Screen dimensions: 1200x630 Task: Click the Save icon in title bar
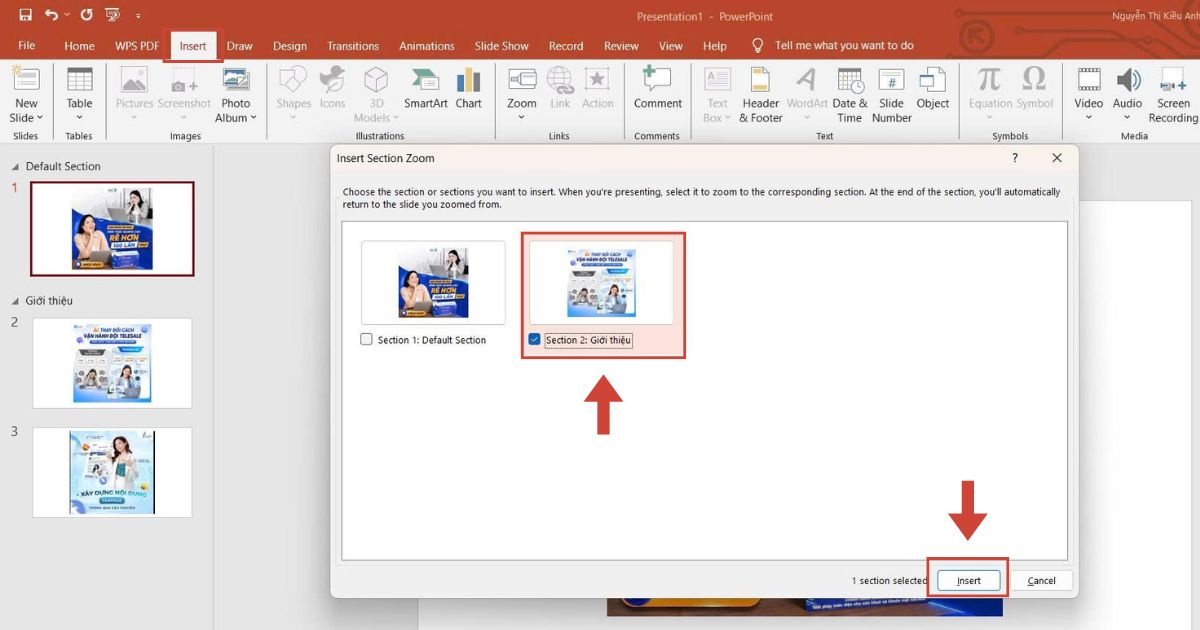pos(25,15)
